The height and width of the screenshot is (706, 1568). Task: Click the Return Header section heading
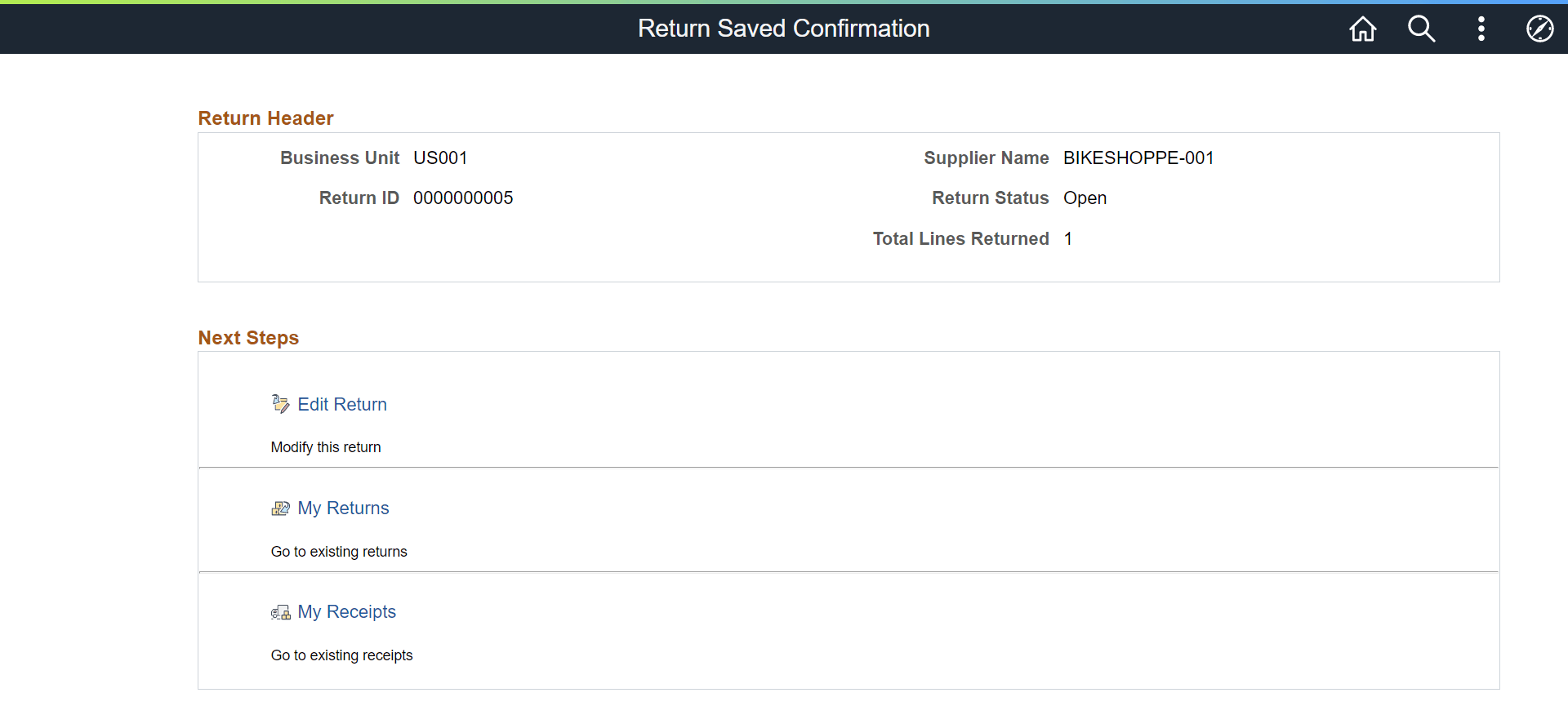265,118
